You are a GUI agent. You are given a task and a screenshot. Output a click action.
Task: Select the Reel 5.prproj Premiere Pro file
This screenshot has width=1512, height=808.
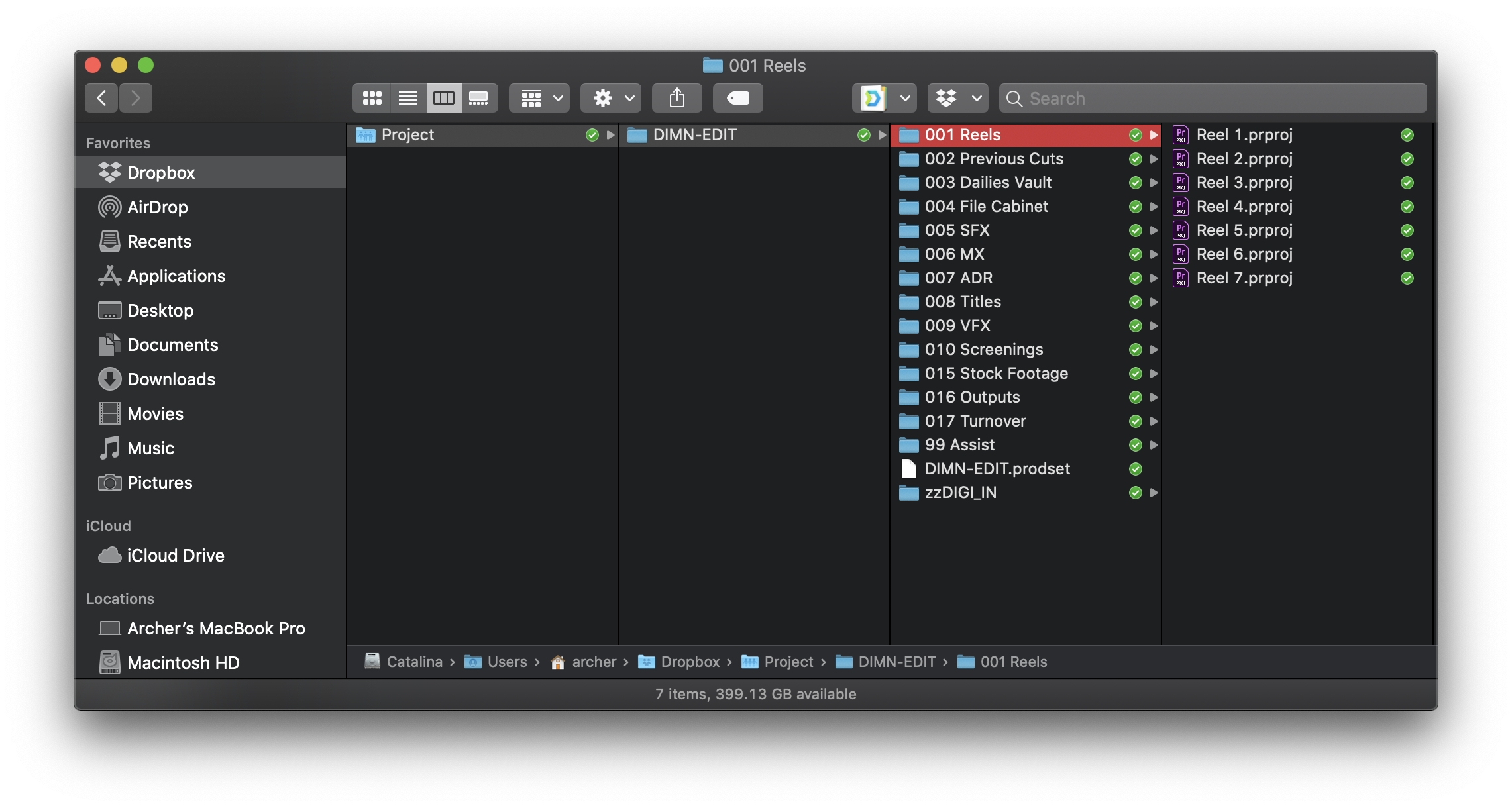coord(1244,230)
